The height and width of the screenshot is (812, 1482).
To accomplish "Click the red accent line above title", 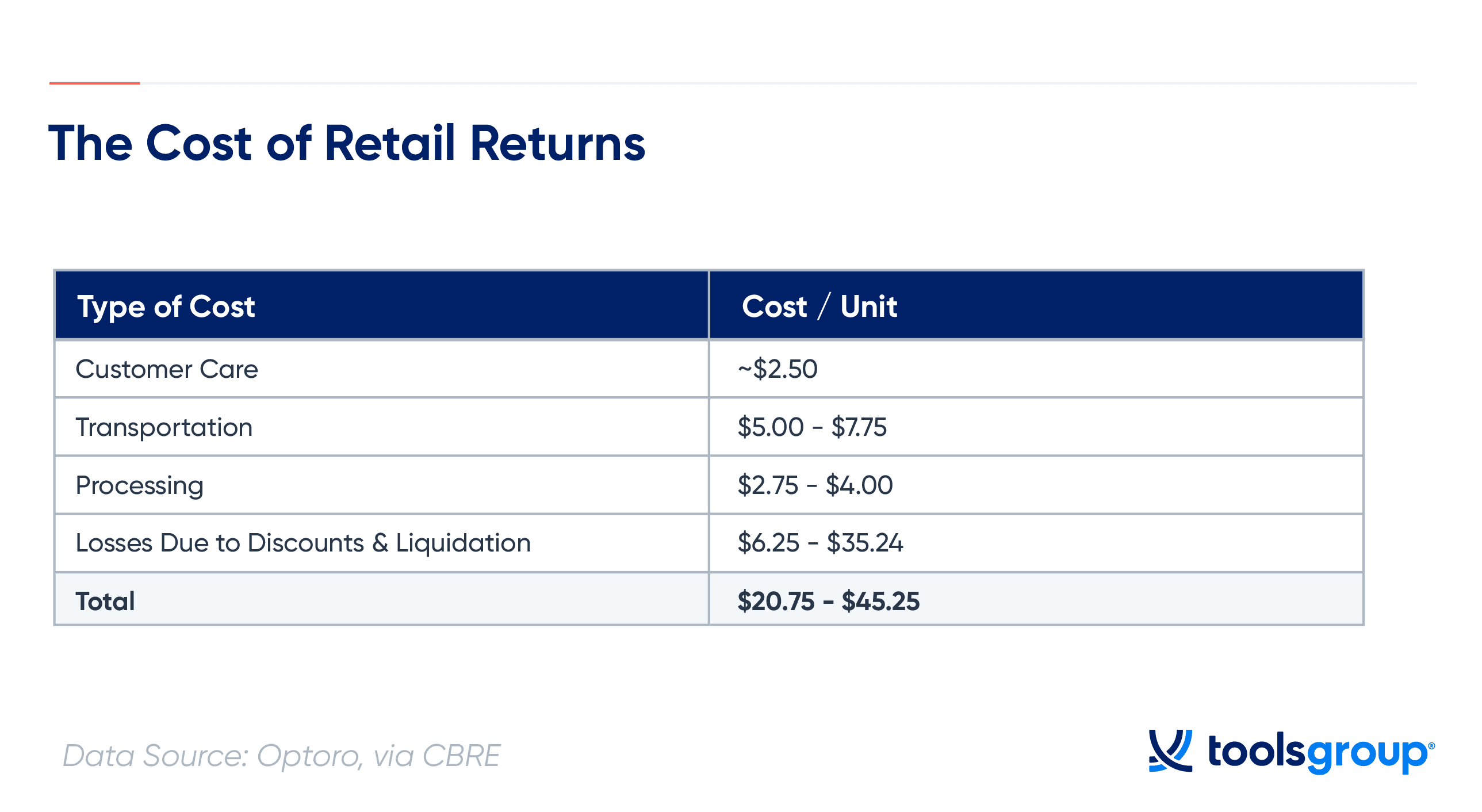I will (x=94, y=83).
